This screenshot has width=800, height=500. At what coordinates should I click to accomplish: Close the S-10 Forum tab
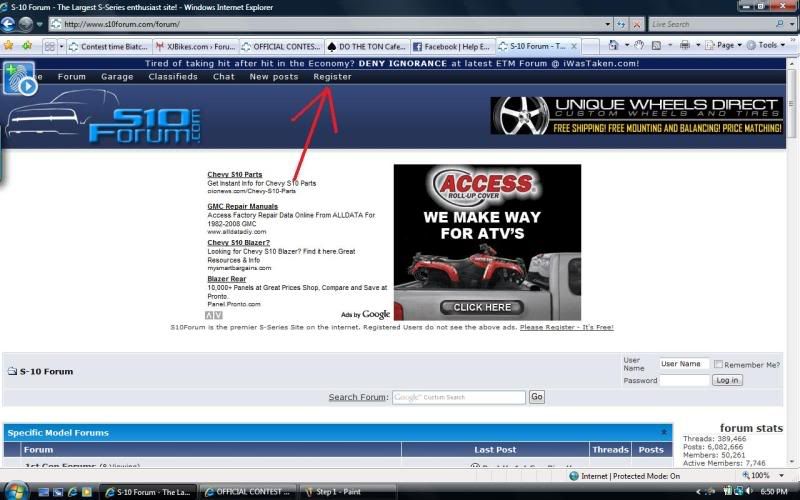(574, 46)
